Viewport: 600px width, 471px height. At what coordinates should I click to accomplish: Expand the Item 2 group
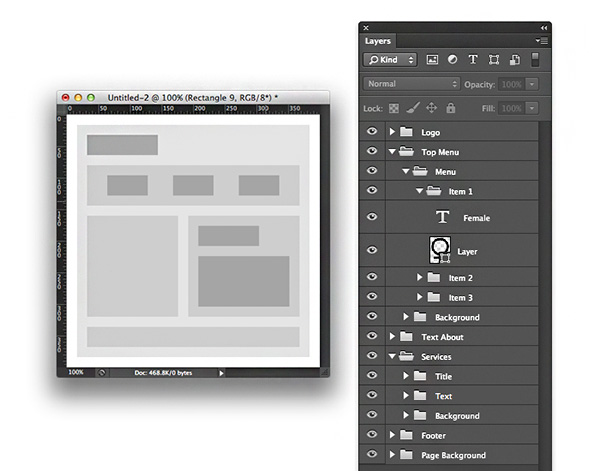click(x=420, y=278)
